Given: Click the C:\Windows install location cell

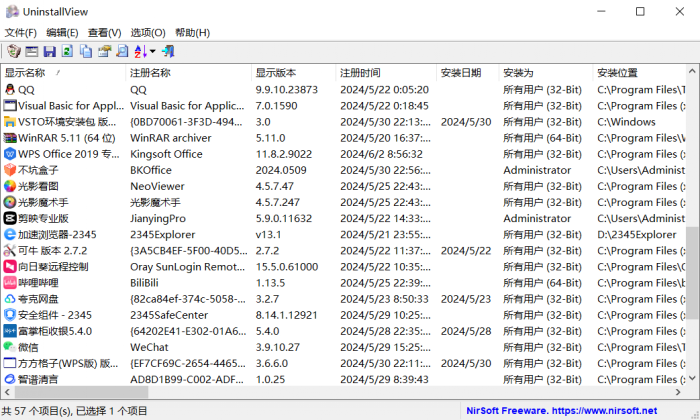Looking at the screenshot, I should 626,122.
